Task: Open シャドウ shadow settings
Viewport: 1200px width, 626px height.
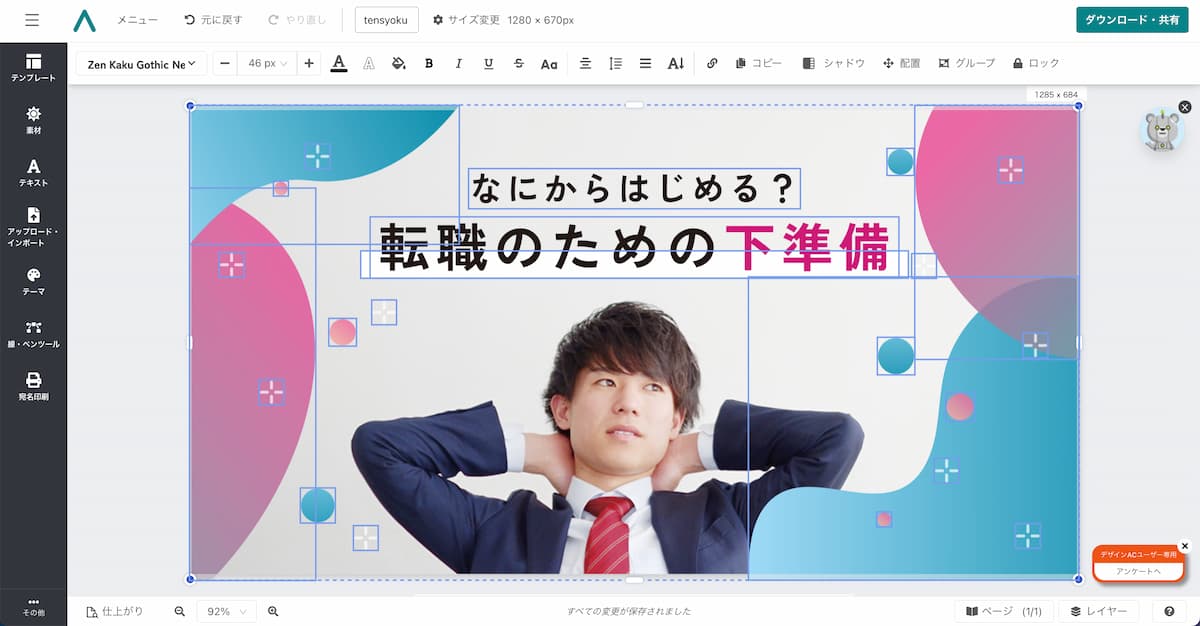Action: (834, 63)
